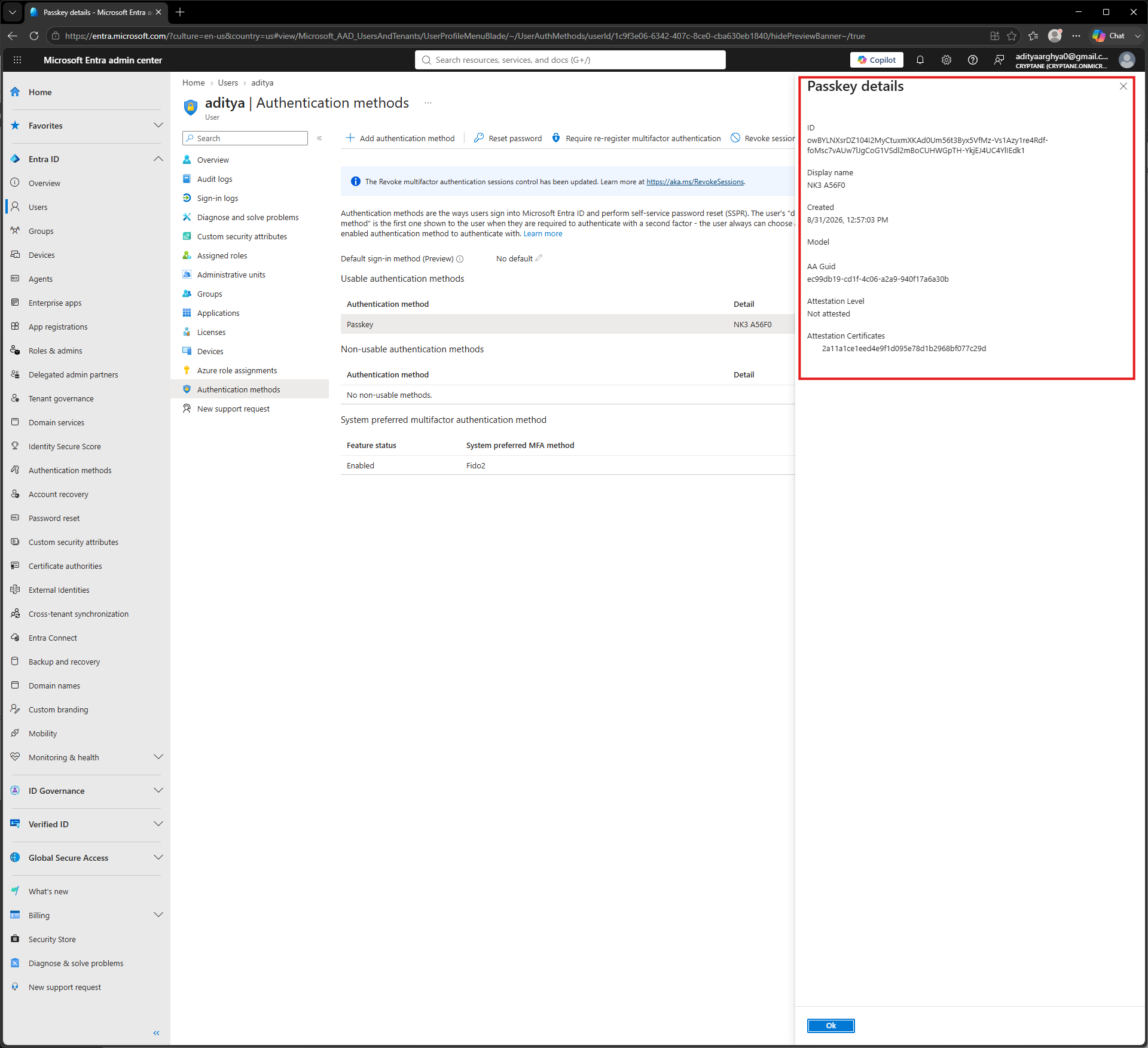Viewport: 1148px width, 1048px height.
Task: Expand the Favorites section
Action: click(x=158, y=125)
